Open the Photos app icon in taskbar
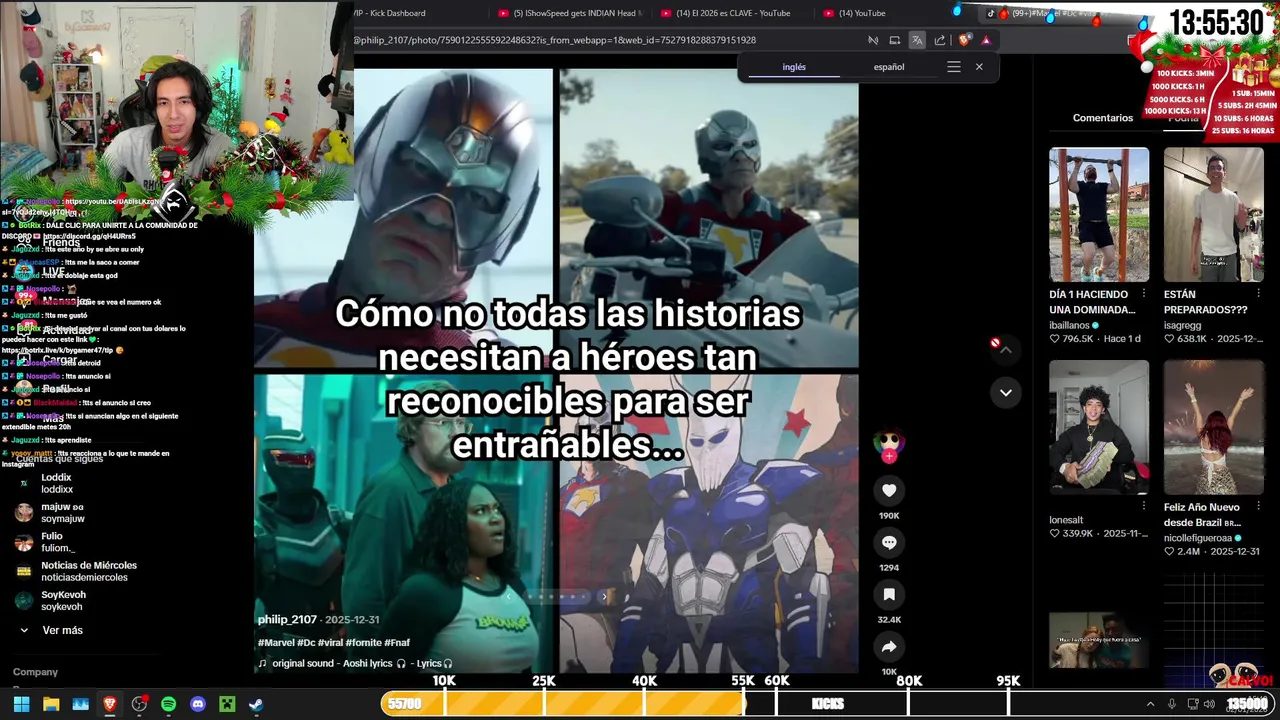 click(81, 704)
